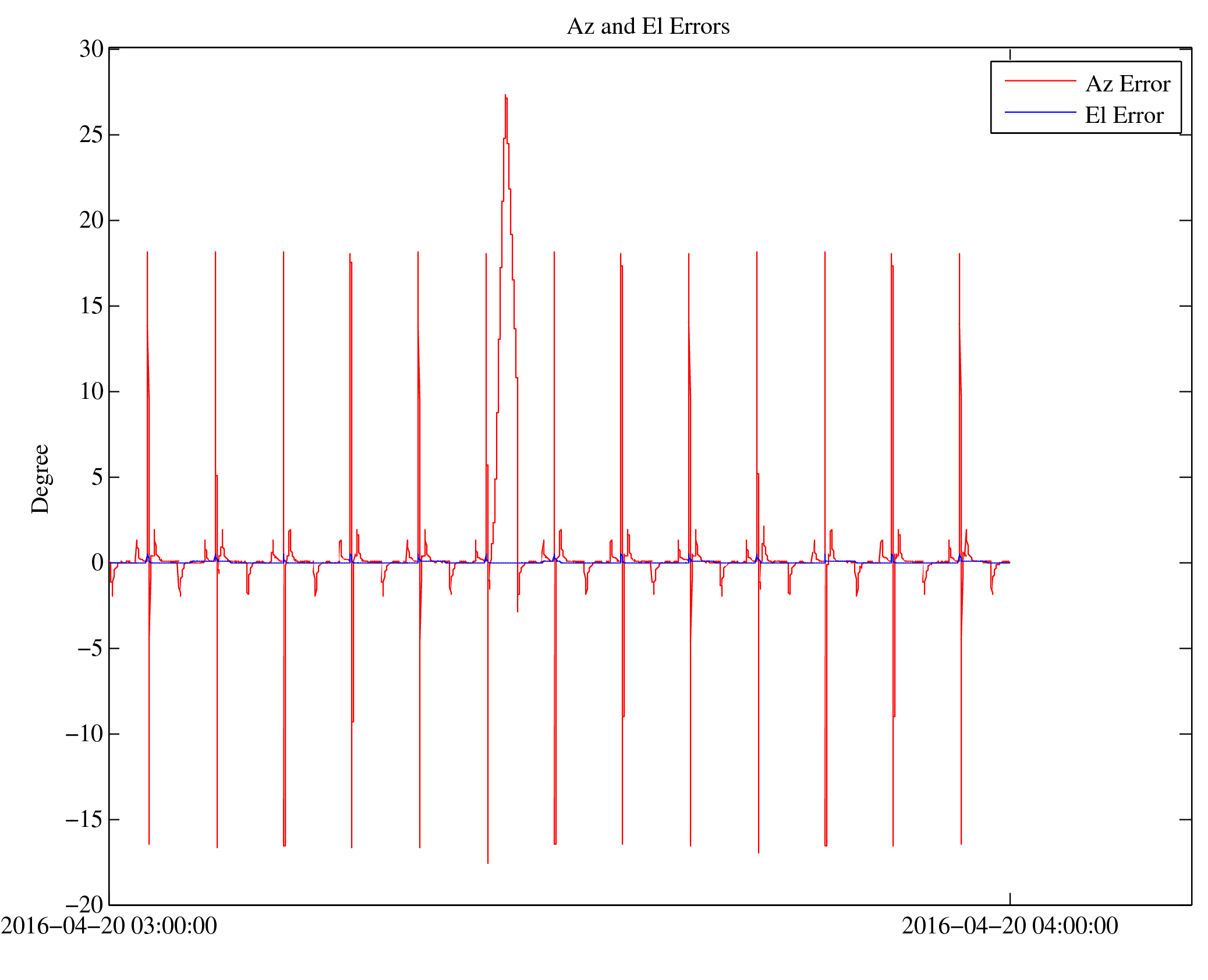Screen dimensions: 1208x980
Task: Click the 'Az and El Errors' plot title
Action: pyautogui.click(x=647, y=27)
